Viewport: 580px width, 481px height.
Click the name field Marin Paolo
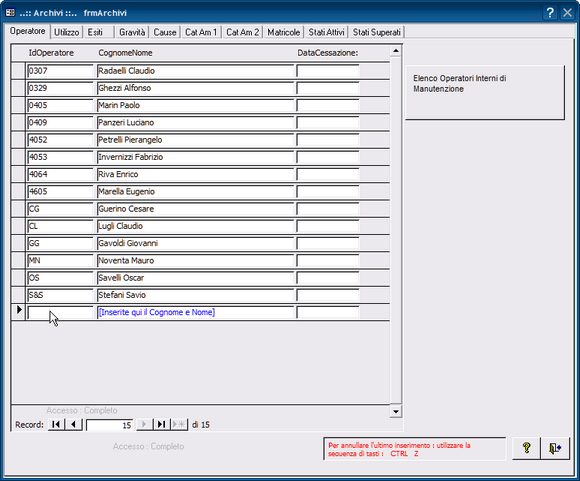(x=195, y=105)
